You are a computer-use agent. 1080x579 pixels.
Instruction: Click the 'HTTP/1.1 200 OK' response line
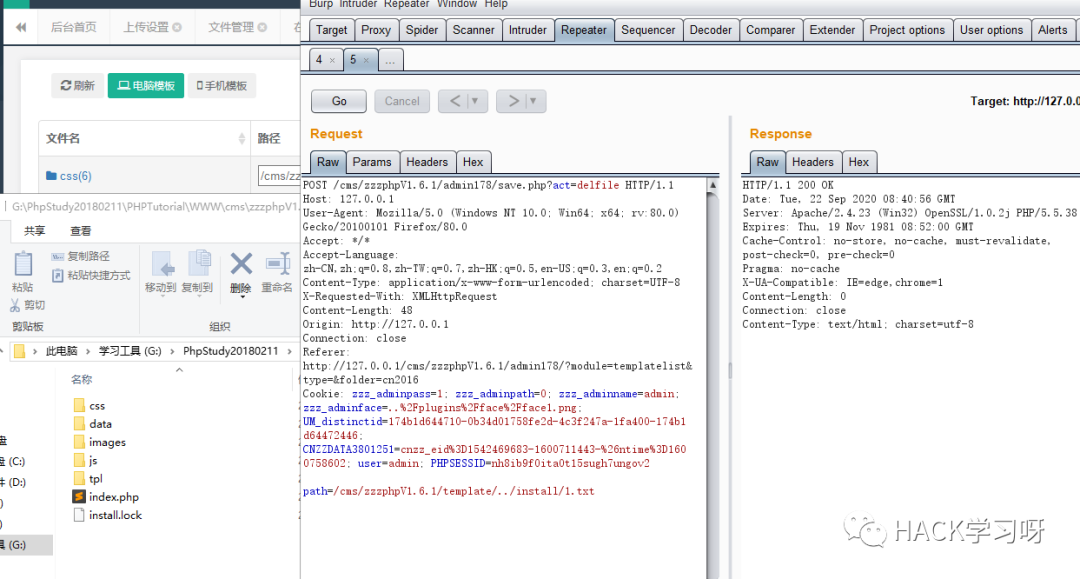point(788,185)
